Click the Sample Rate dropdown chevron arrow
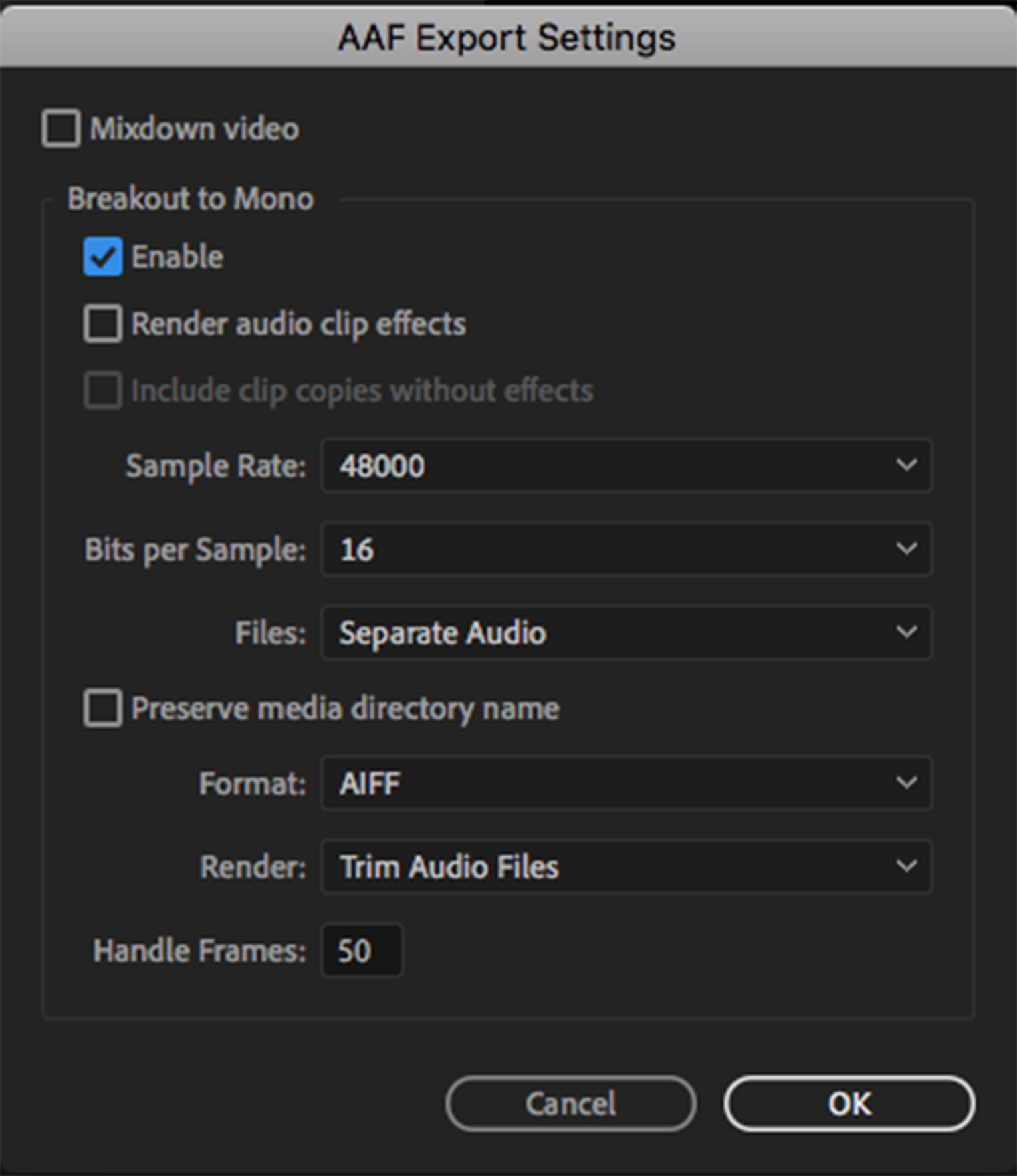The image size is (1017, 1176). click(906, 465)
